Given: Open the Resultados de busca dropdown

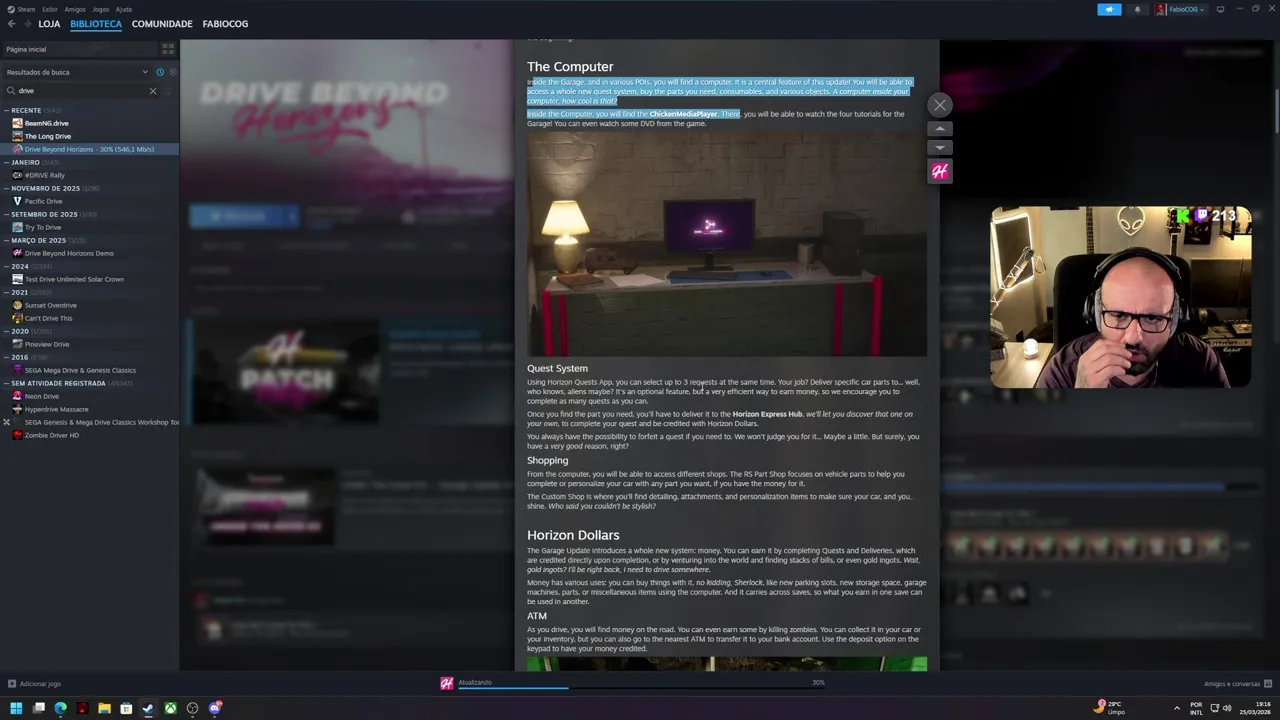Looking at the screenshot, I should [x=77, y=72].
